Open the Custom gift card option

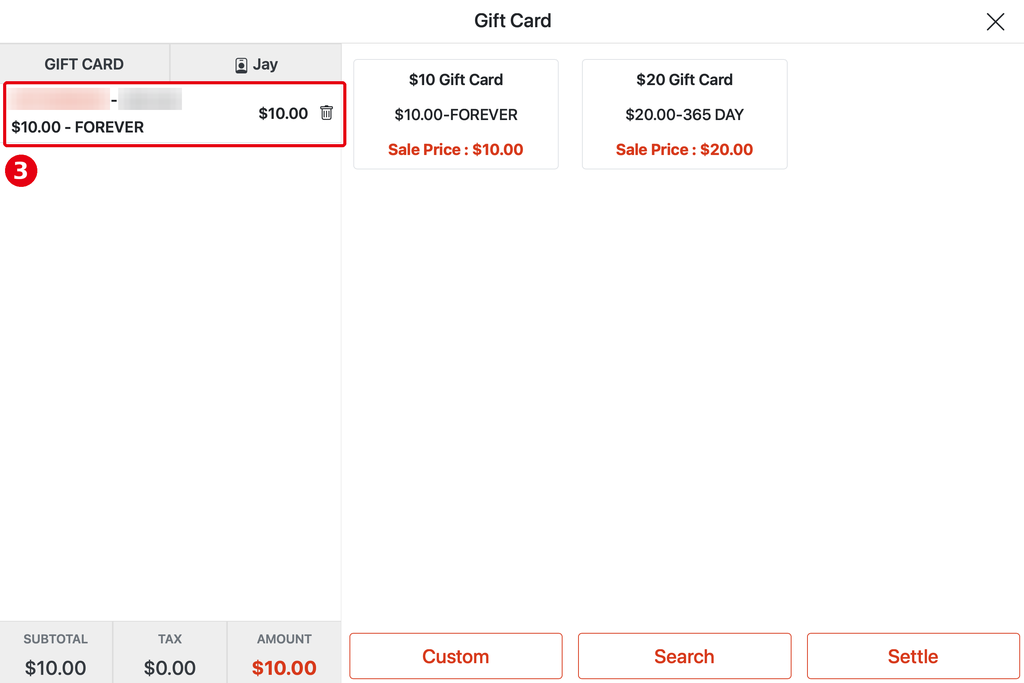(x=456, y=656)
